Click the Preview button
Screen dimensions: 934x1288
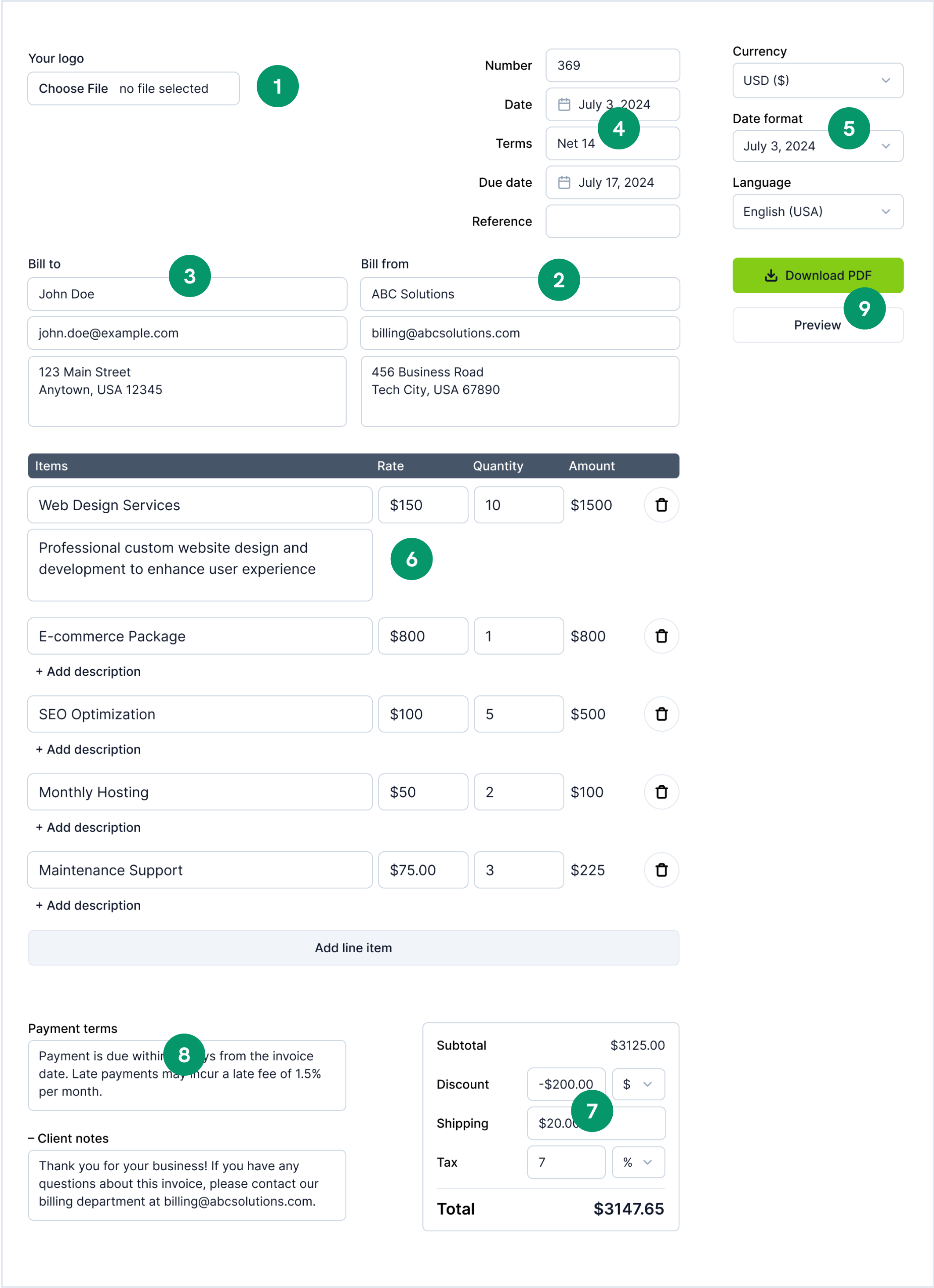pos(818,325)
